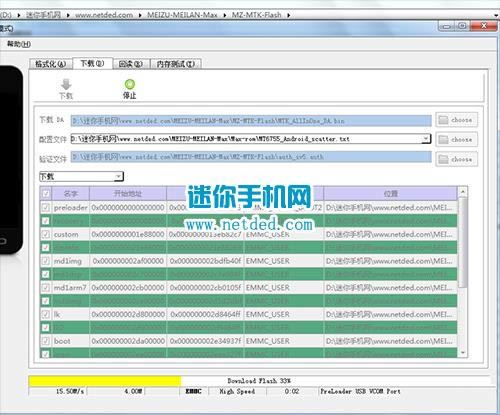Screen dimensions: 500x415
Task: Open the download mode dropdown
Action: click(81, 176)
